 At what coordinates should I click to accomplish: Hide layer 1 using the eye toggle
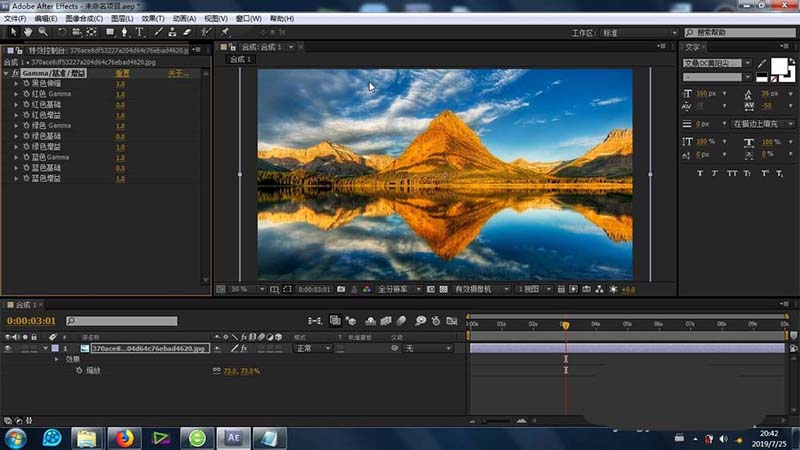(x=8, y=348)
